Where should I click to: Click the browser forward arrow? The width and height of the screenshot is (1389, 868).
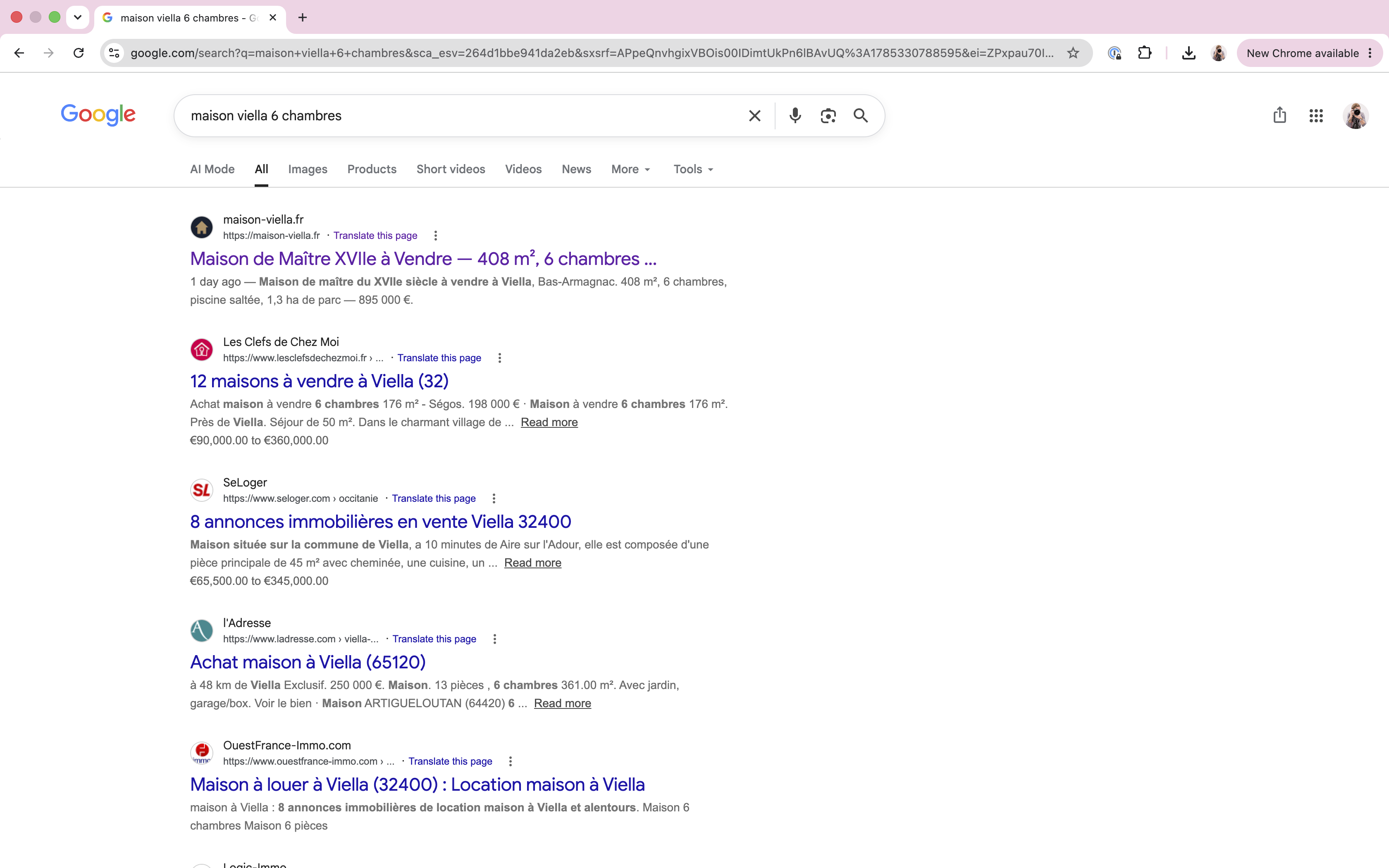pos(49,53)
